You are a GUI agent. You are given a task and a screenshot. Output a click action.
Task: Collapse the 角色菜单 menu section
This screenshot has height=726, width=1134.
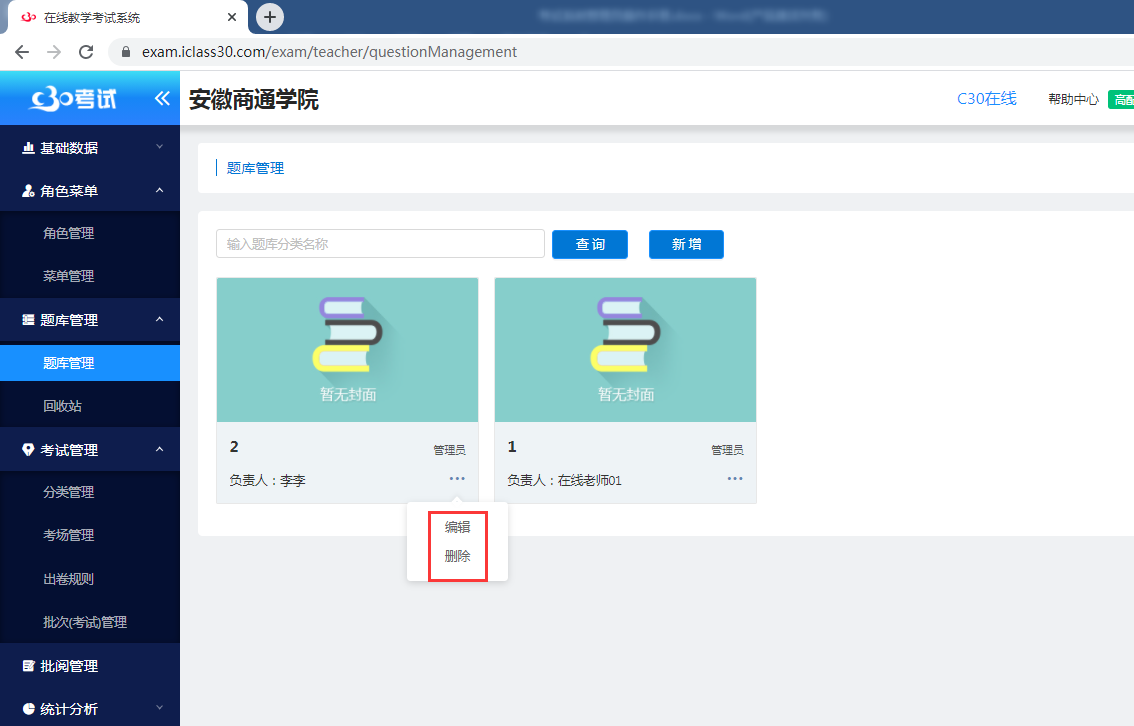coord(89,191)
